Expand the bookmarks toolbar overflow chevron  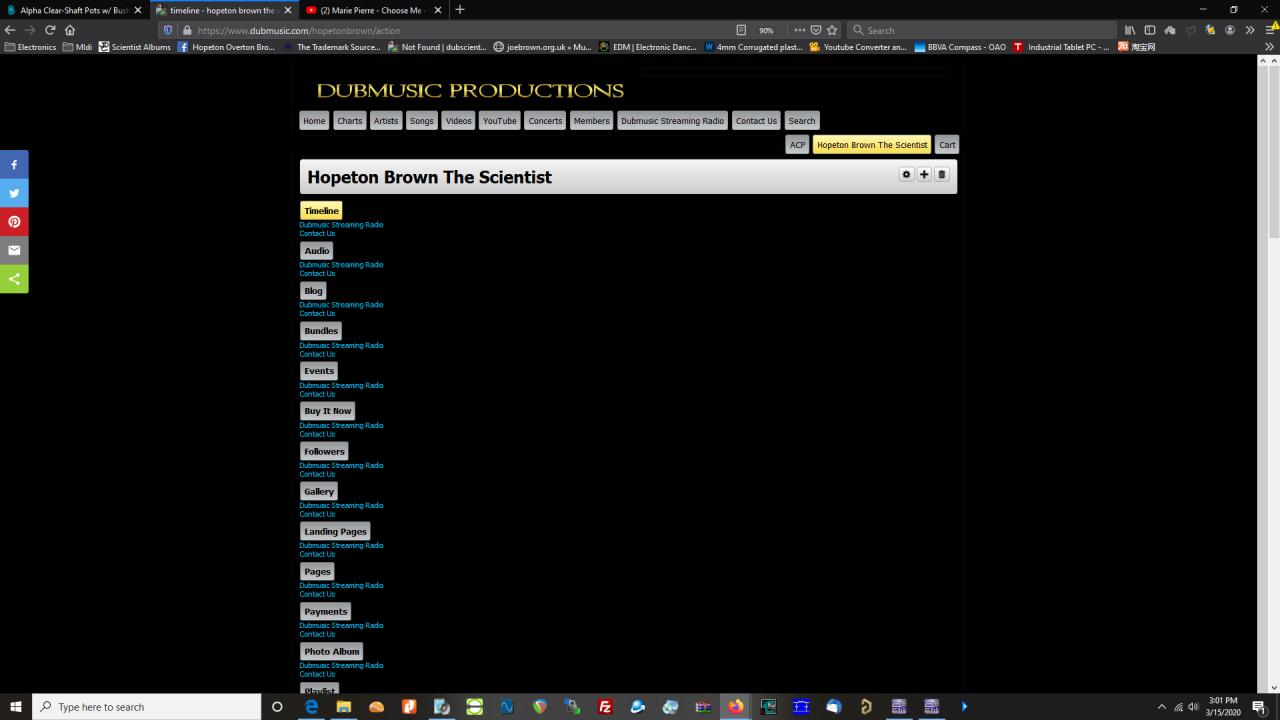click(x=1270, y=47)
